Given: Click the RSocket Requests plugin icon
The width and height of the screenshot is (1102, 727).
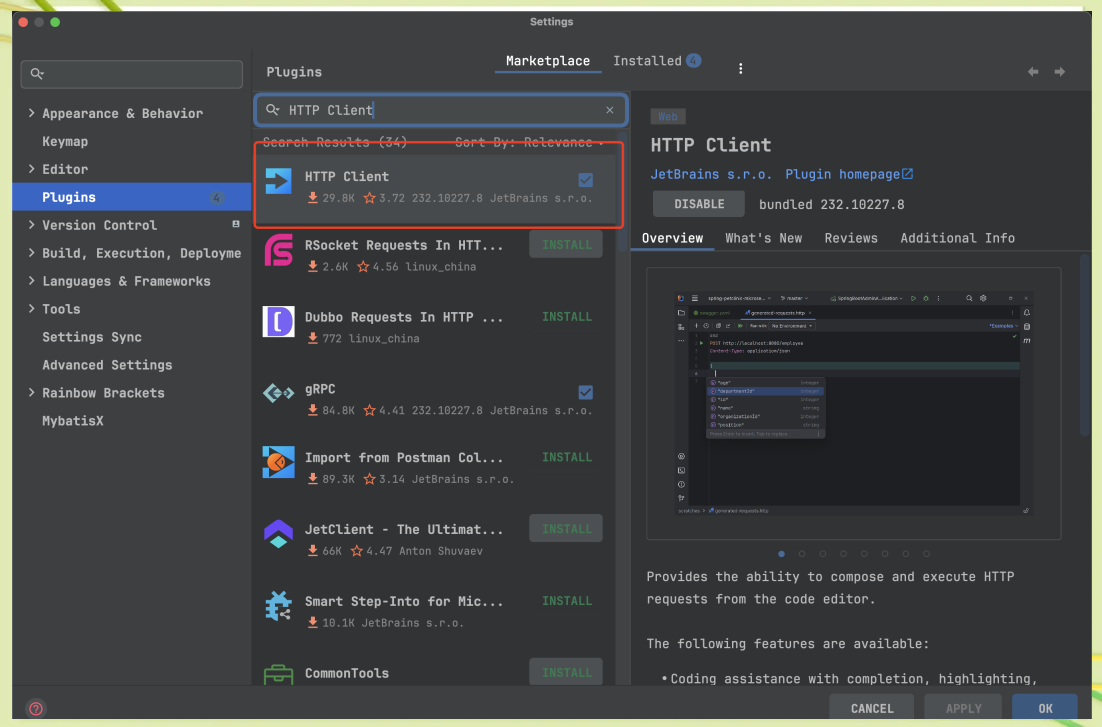Looking at the screenshot, I should pyautogui.click(x=278, y=250).
